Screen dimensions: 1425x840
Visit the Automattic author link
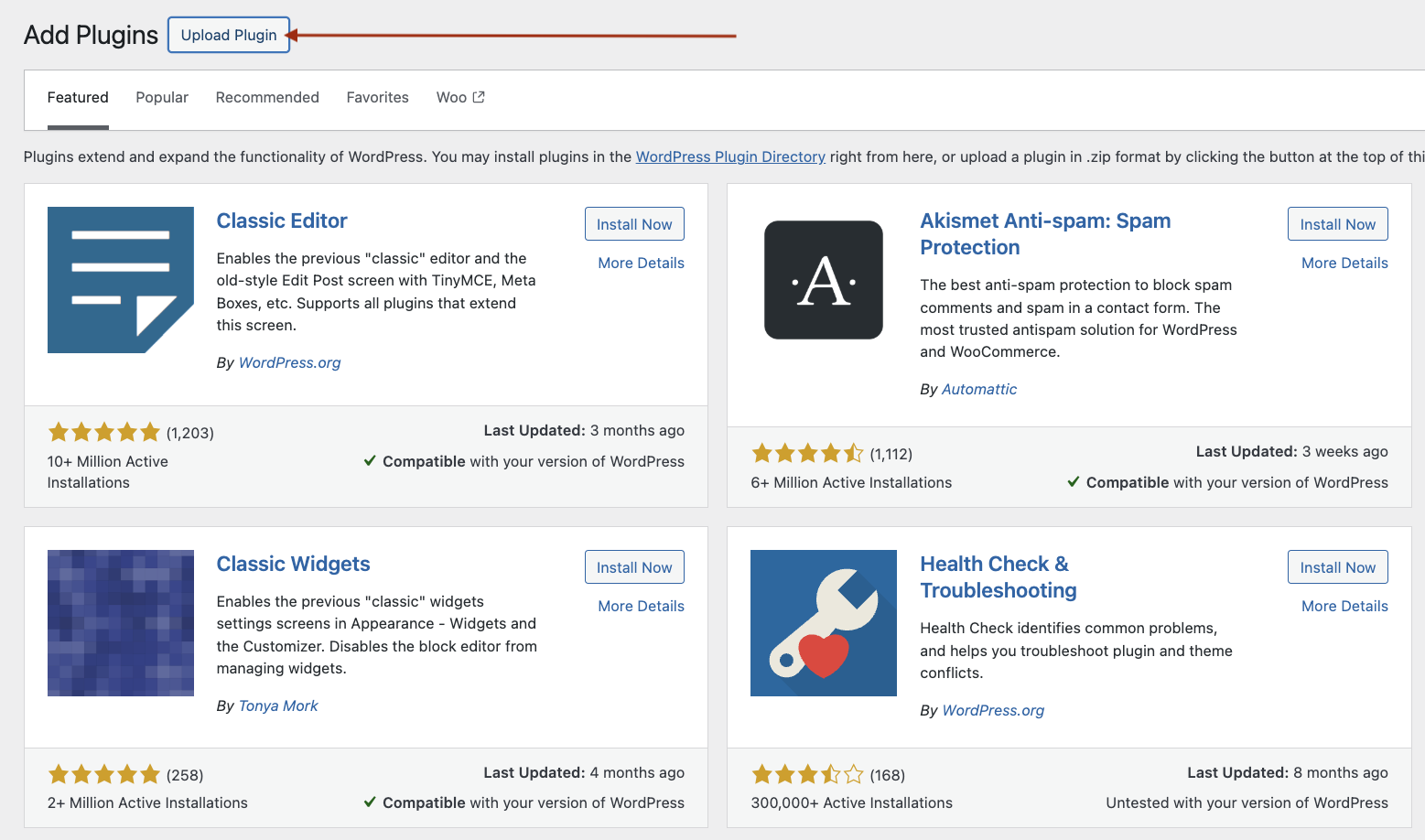point(979,389)
